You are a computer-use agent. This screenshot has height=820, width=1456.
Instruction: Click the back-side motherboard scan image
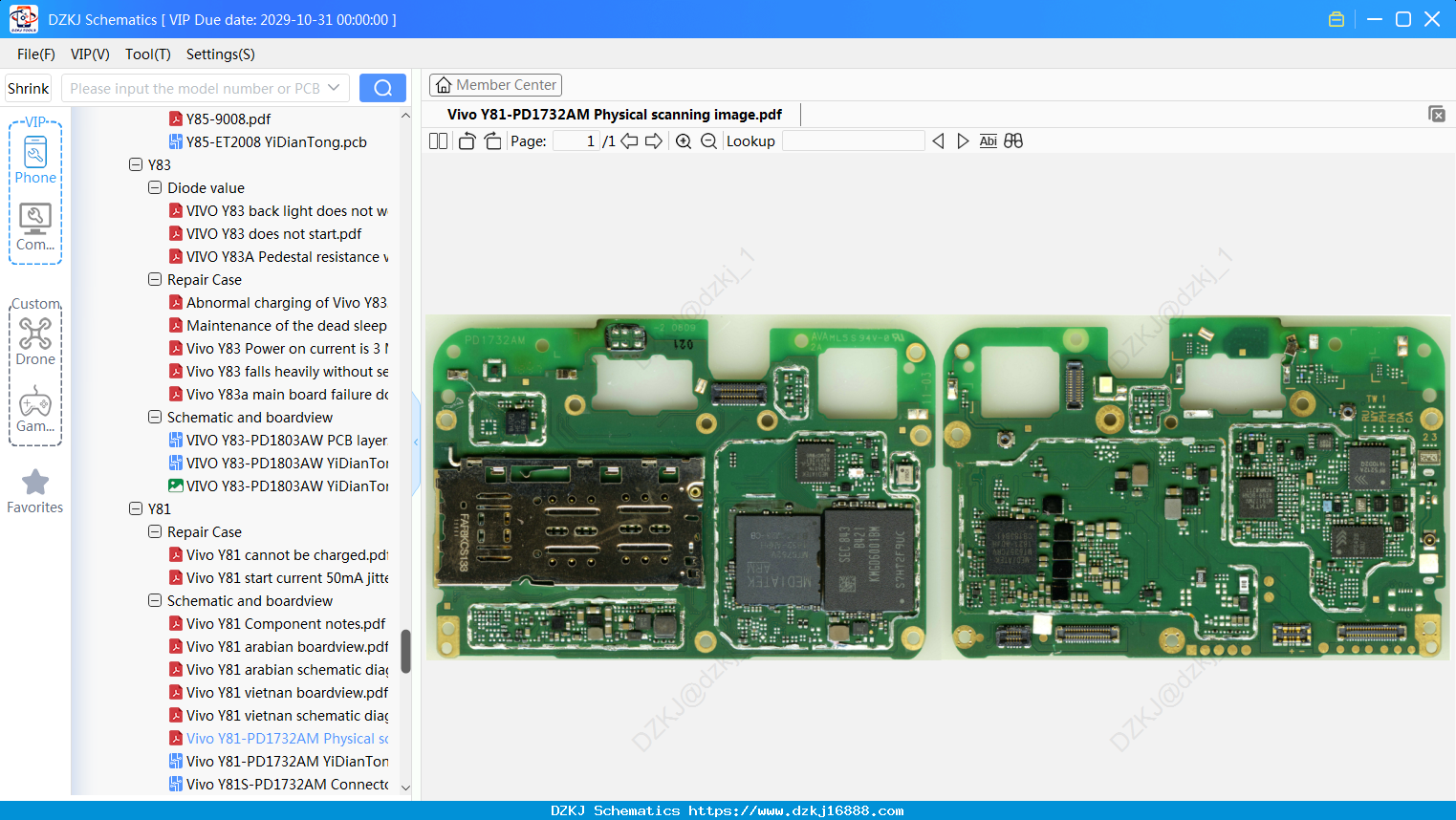(1195, 489)
